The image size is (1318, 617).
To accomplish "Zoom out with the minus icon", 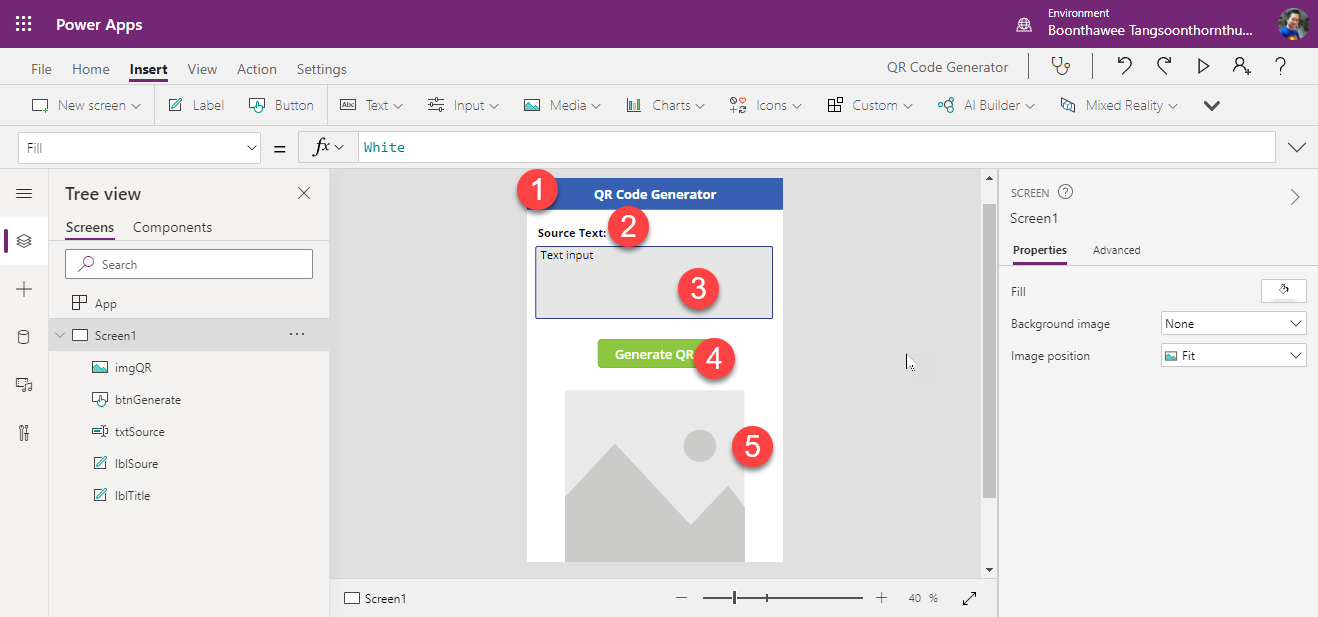I will click(681, 598).
